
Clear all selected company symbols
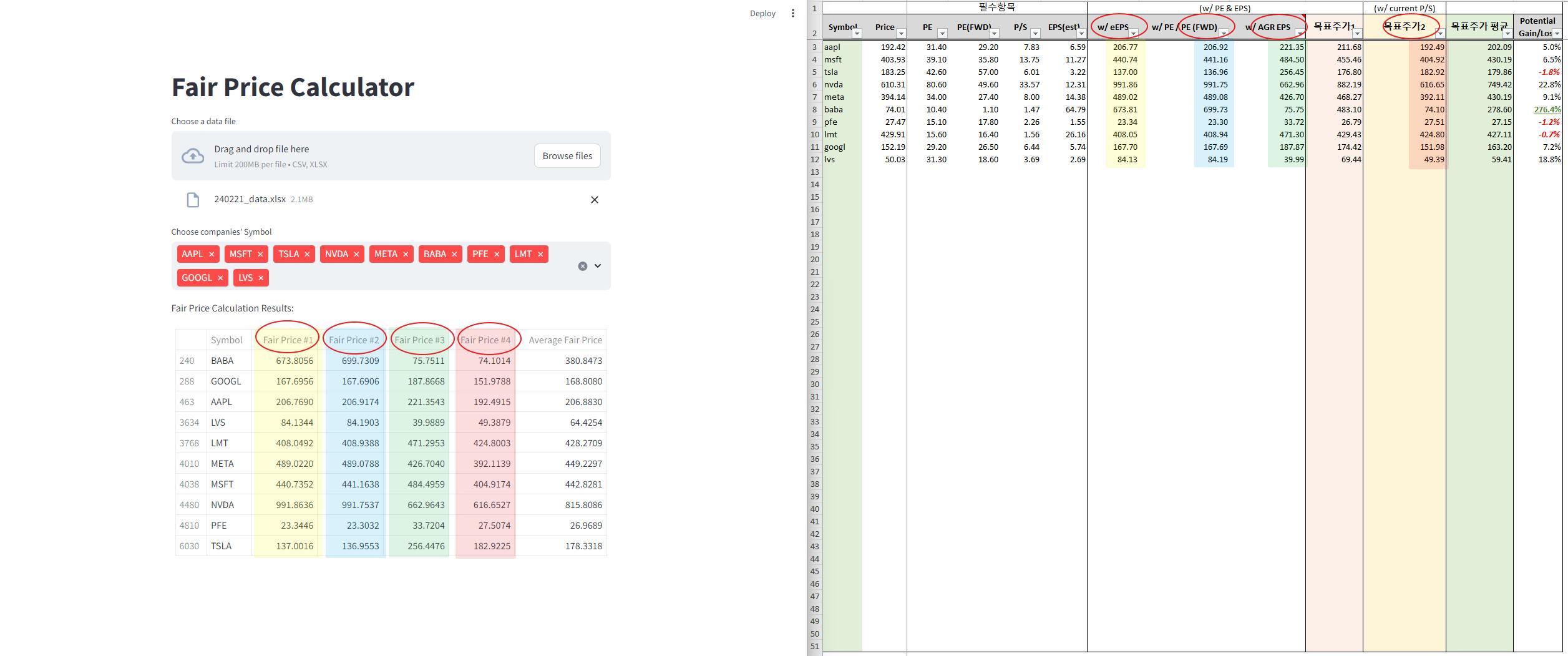click(582, 266)
